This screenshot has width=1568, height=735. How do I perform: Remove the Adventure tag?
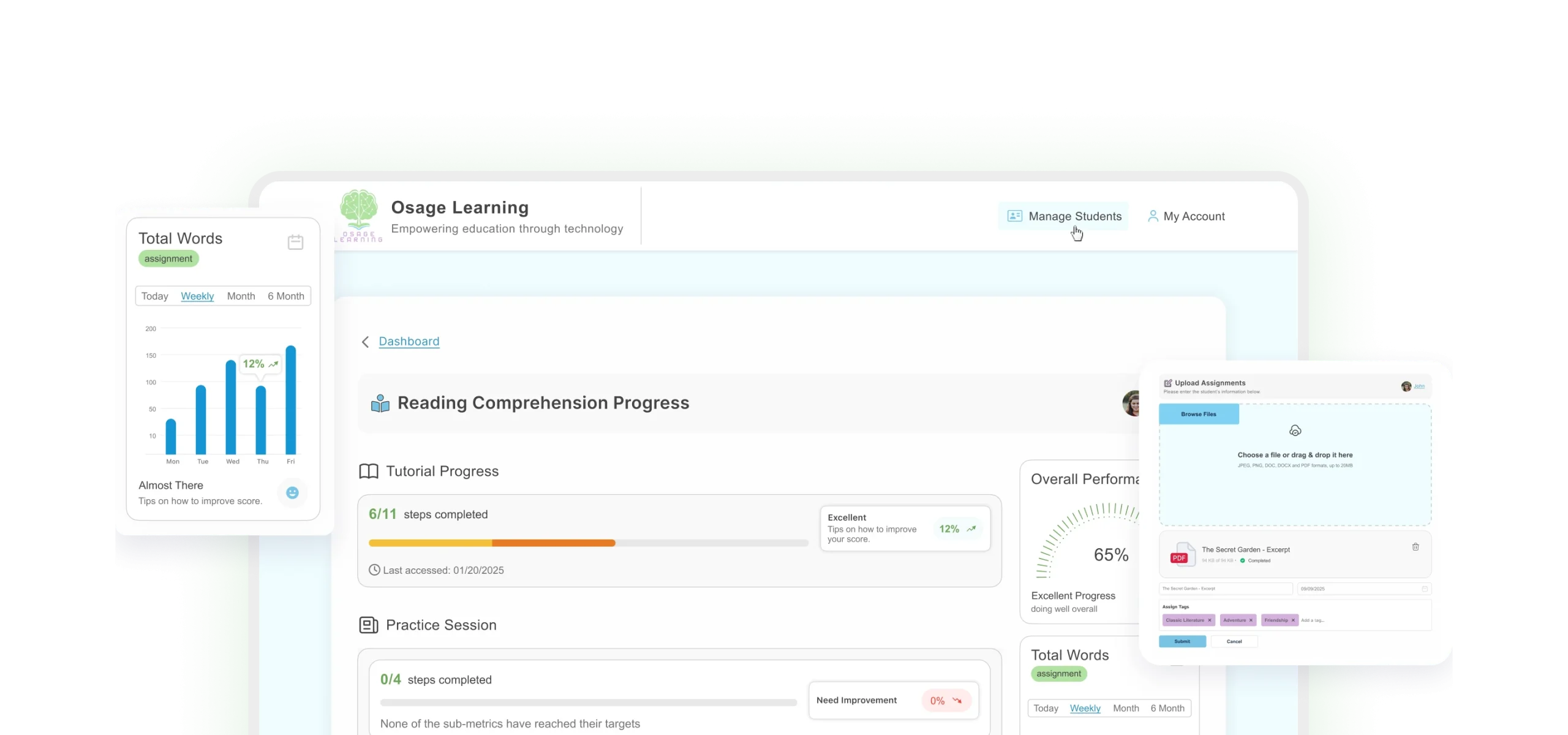click(1251, 620)
